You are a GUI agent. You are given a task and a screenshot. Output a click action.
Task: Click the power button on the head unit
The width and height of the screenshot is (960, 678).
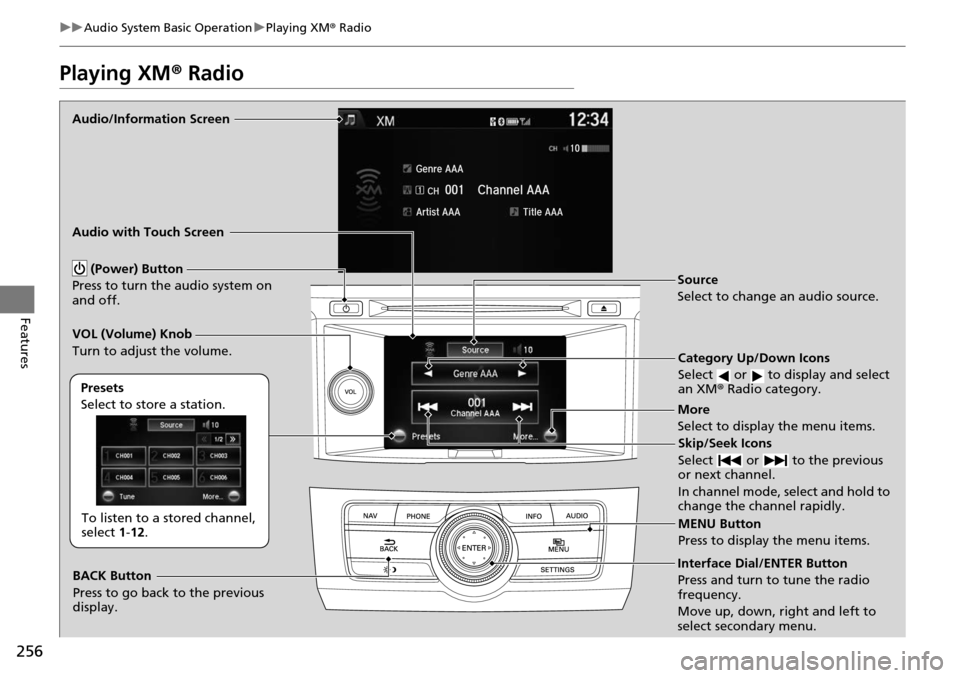pos(346,308)
